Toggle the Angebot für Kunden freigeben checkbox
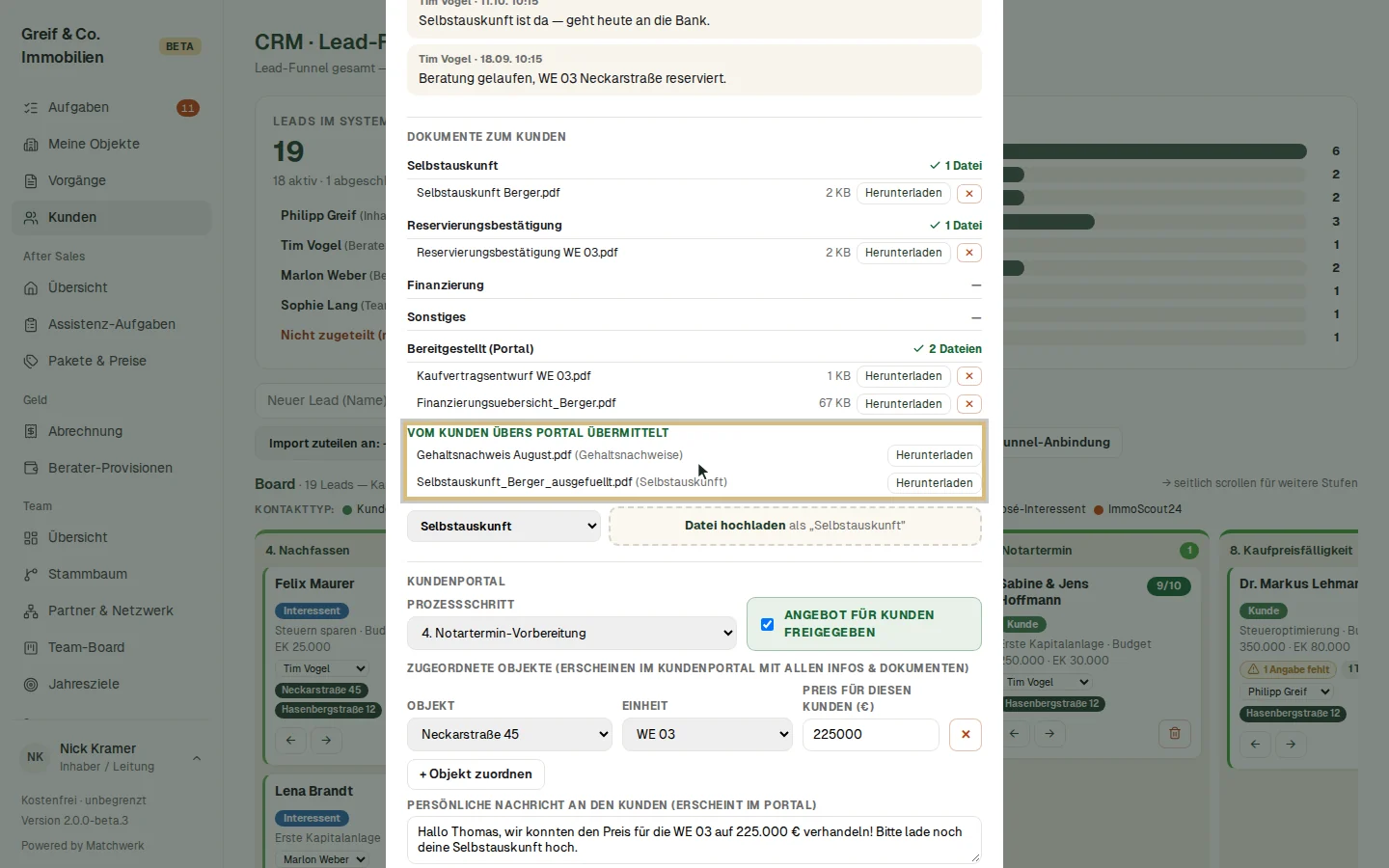The width and height of the screenshot is (1389, 868). [768, 624]
